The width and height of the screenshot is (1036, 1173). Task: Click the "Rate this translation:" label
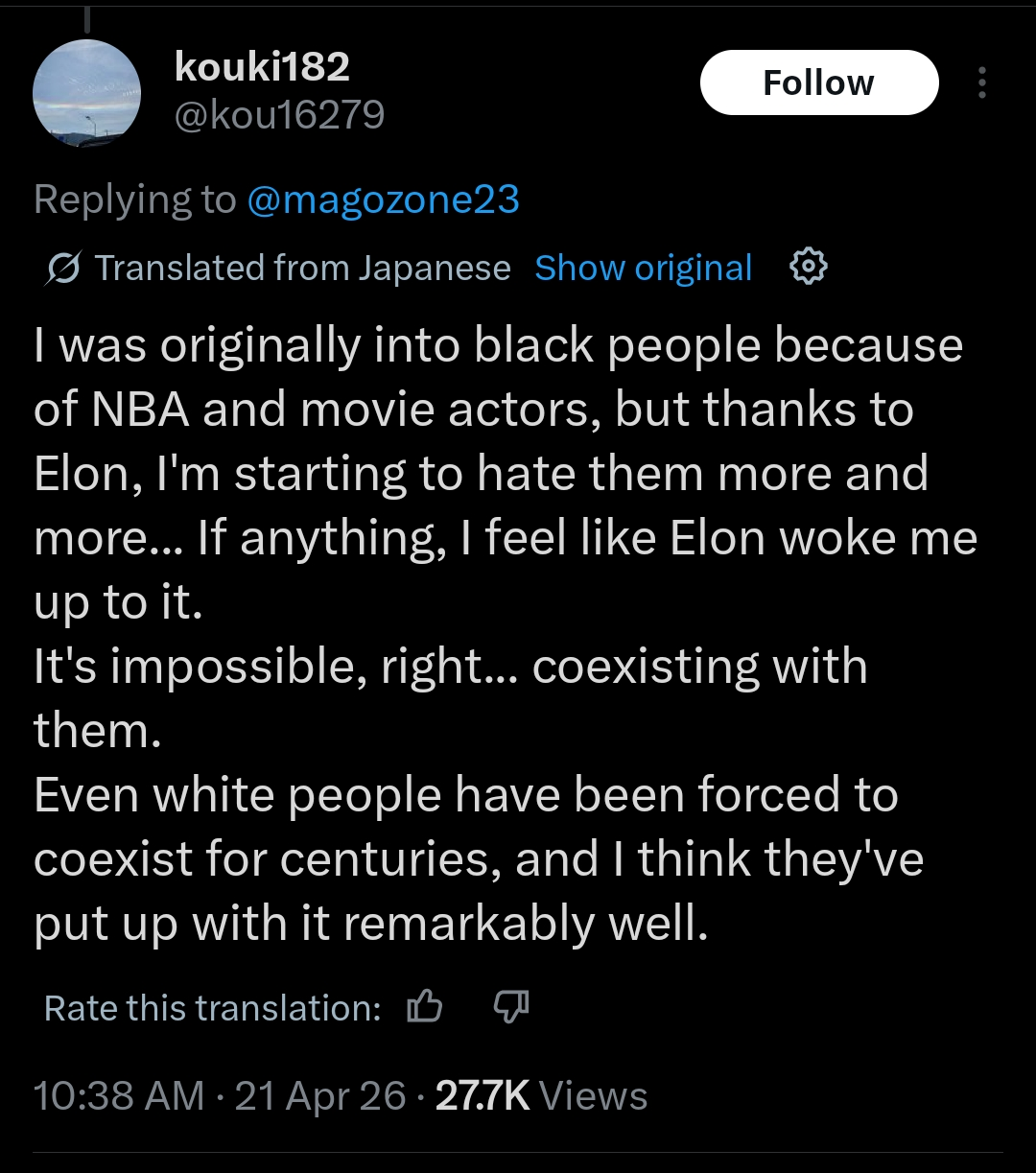(213, 1008)
